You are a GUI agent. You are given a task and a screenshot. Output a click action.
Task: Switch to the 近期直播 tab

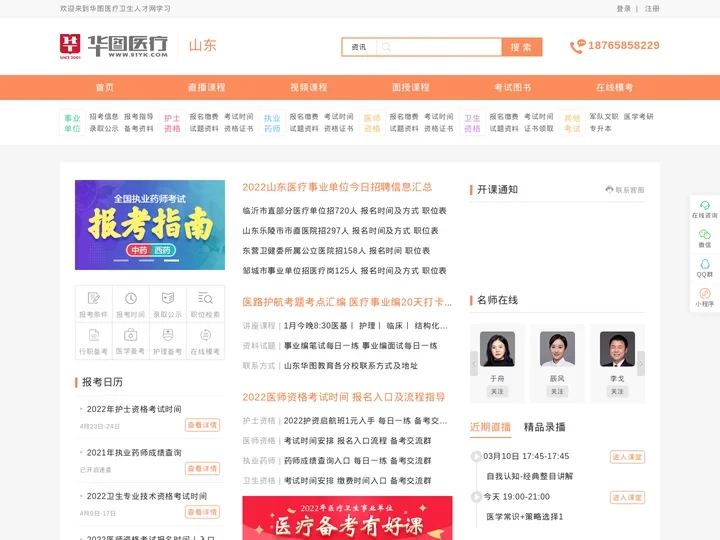point(490,427)
